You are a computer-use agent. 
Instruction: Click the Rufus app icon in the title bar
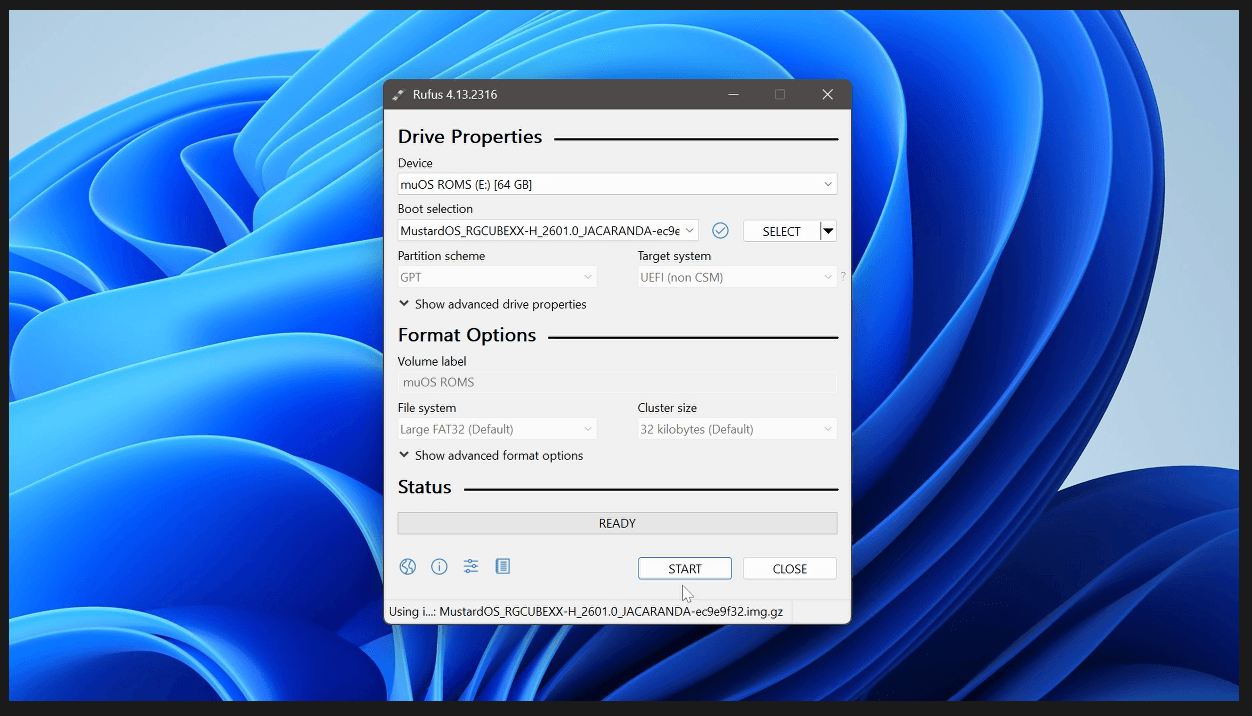(398, 95)
